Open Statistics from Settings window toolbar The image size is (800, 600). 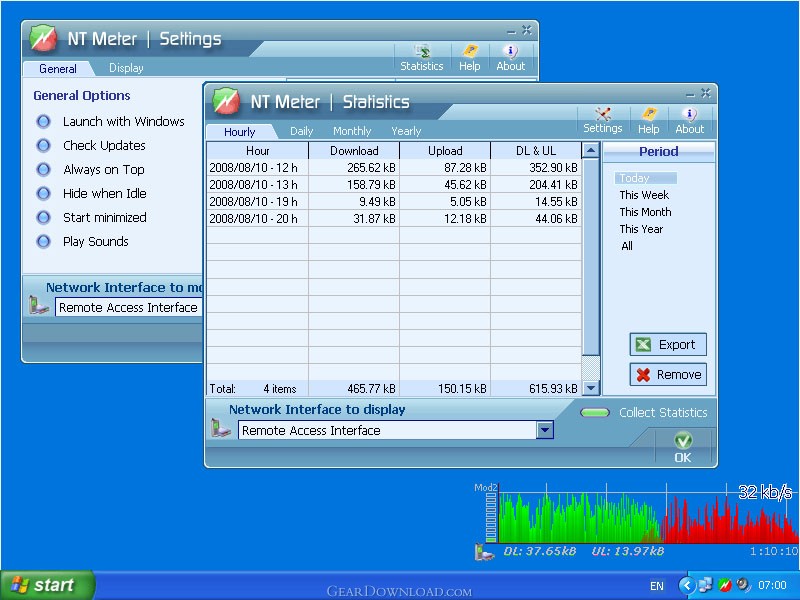click(421, 58)
